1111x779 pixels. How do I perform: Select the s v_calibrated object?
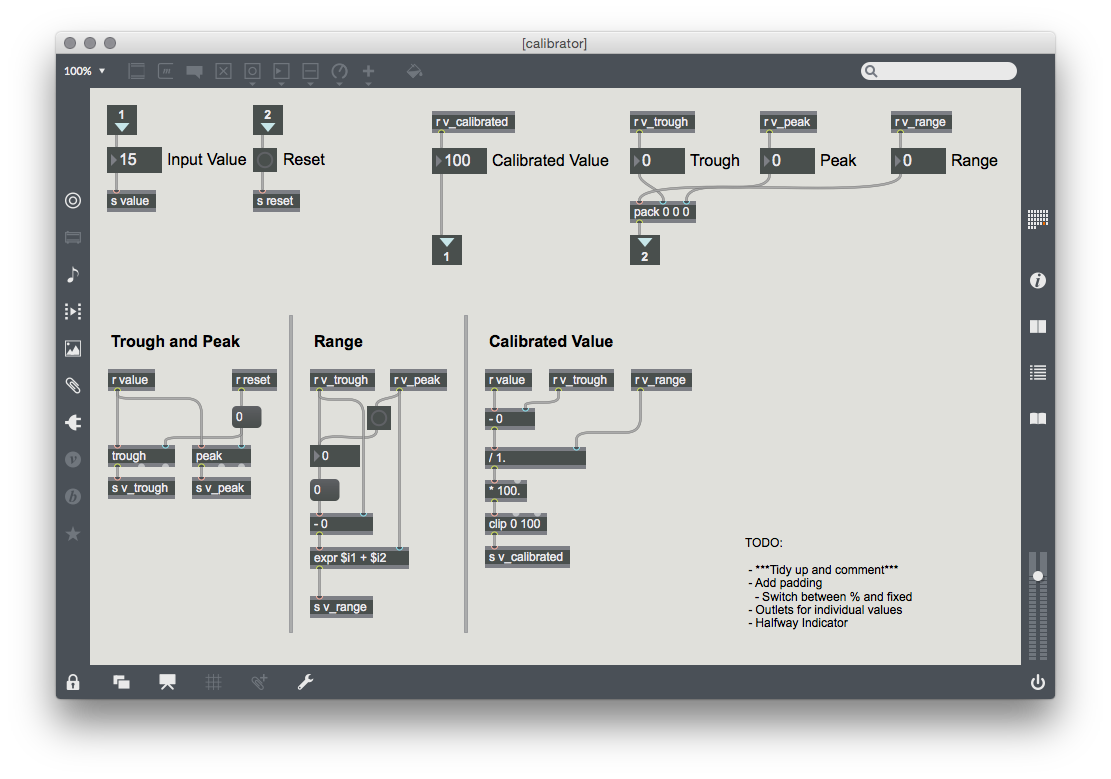pyautogui.click(x=527, y=557)
